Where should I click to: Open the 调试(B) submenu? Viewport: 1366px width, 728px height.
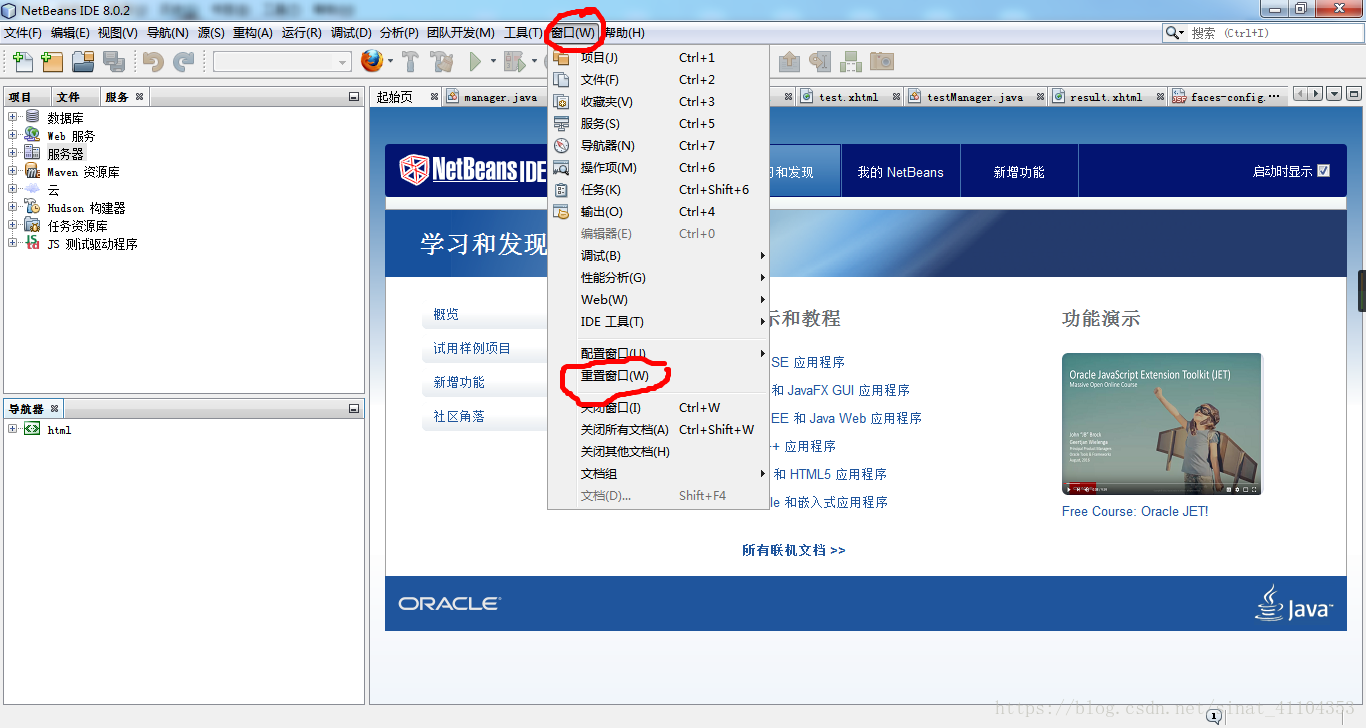[658, 256]
